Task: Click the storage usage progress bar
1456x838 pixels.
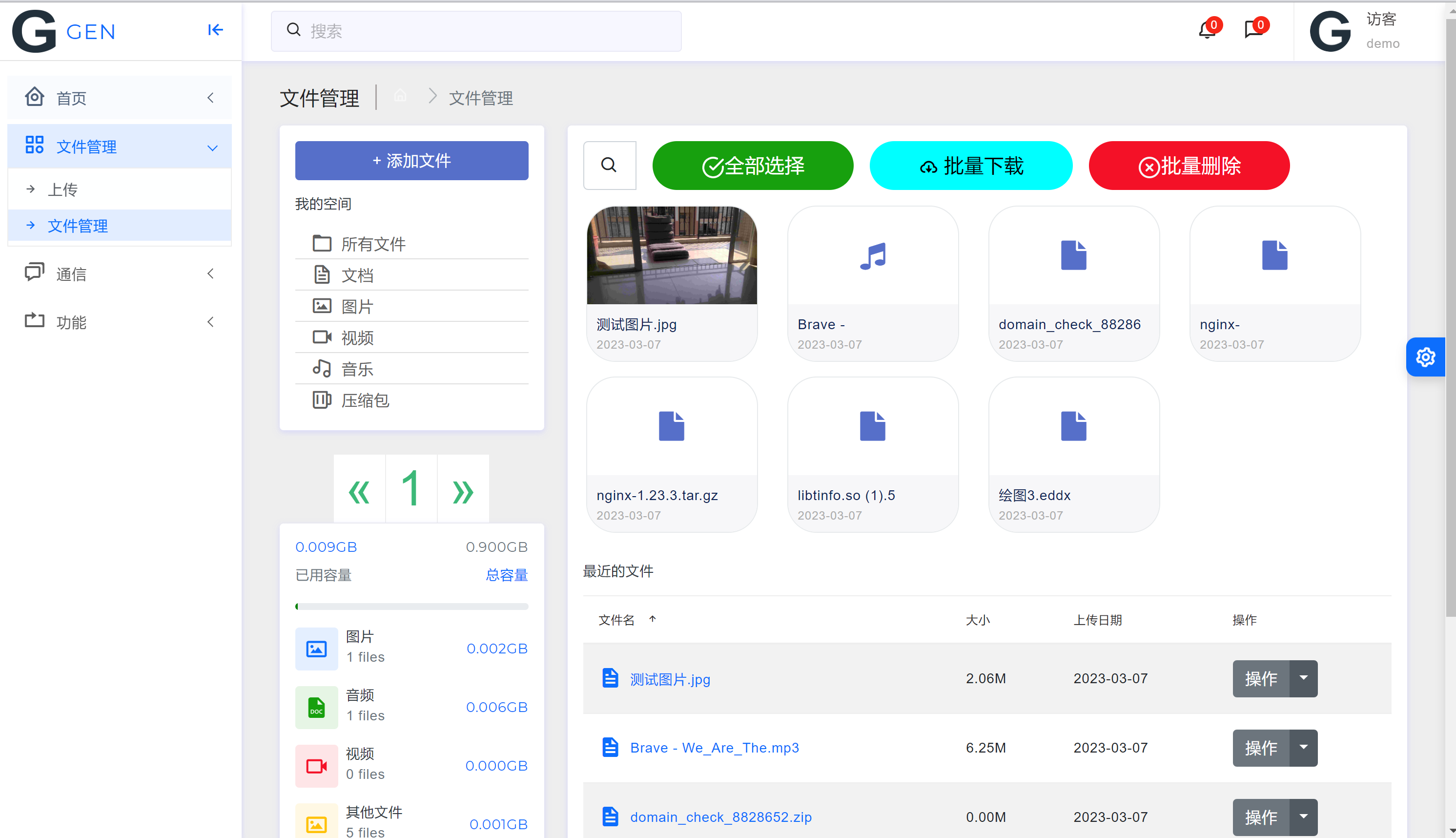Action: (412, 606)
